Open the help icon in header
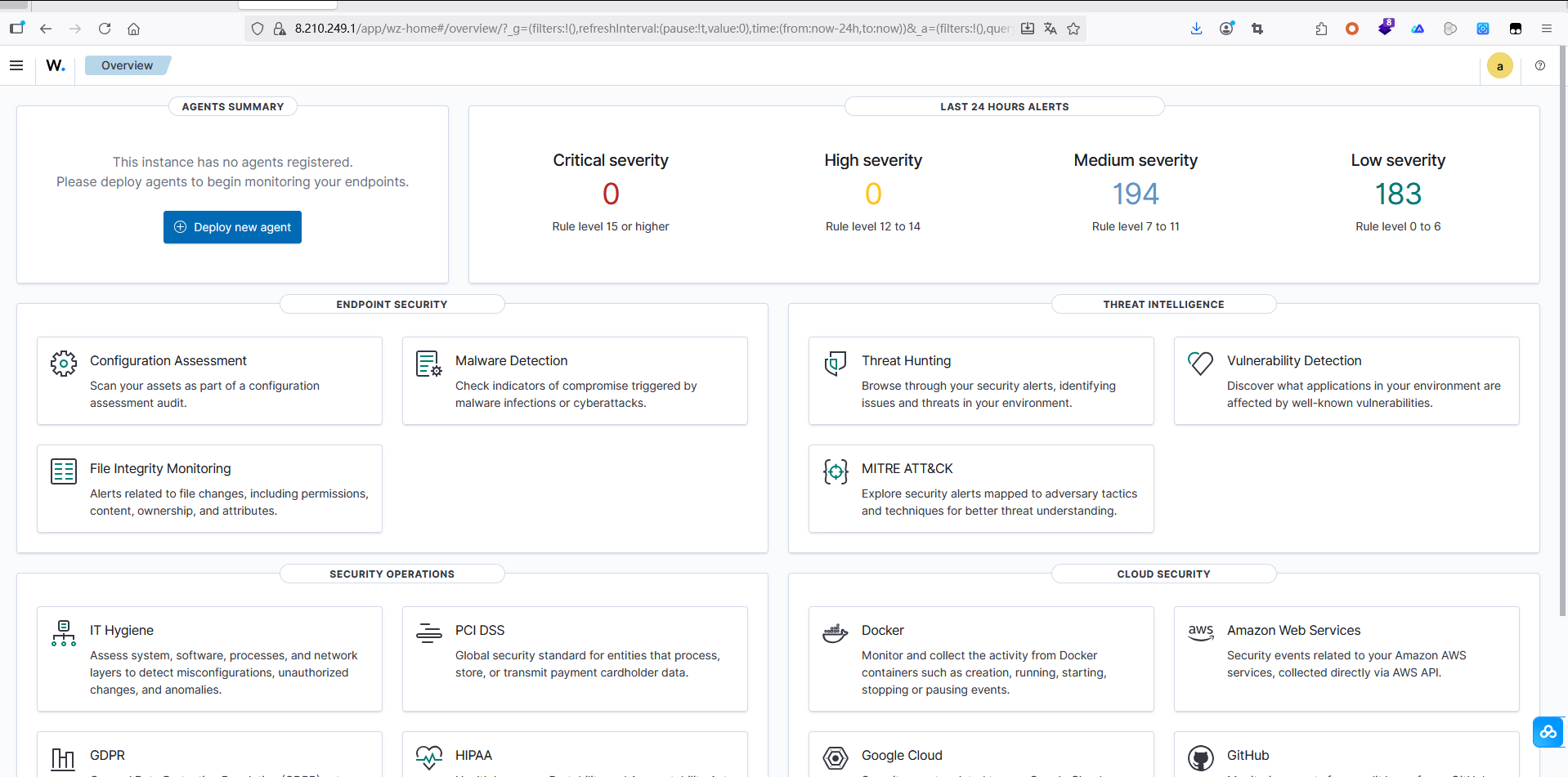Image resolution: width=1568 pixels, height=777 pixels. click(1540, 65)
